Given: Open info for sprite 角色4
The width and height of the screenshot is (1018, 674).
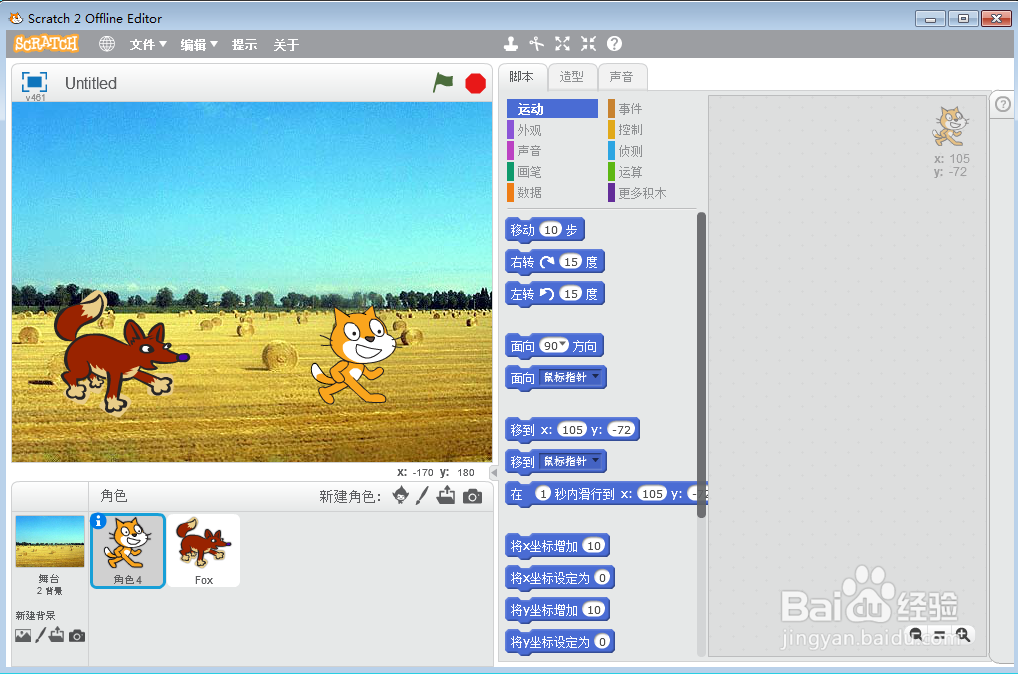Looking at the screenshot, I should [98, 521].
